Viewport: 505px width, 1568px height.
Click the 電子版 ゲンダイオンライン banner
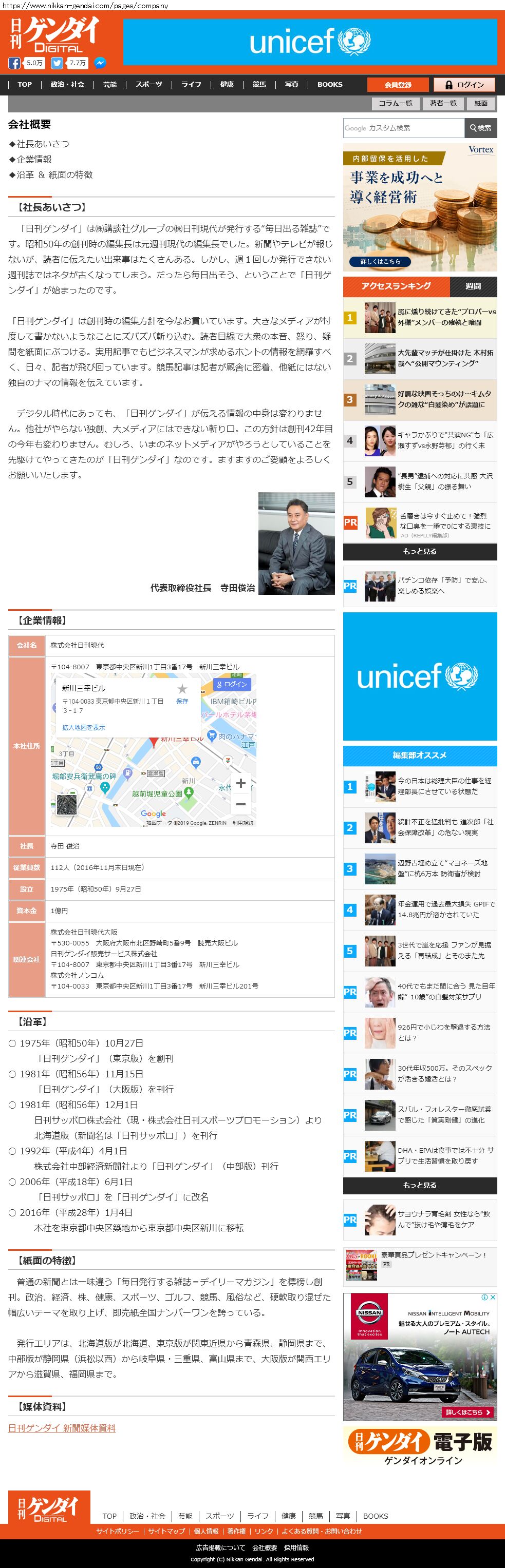[x=420, y=1447]
